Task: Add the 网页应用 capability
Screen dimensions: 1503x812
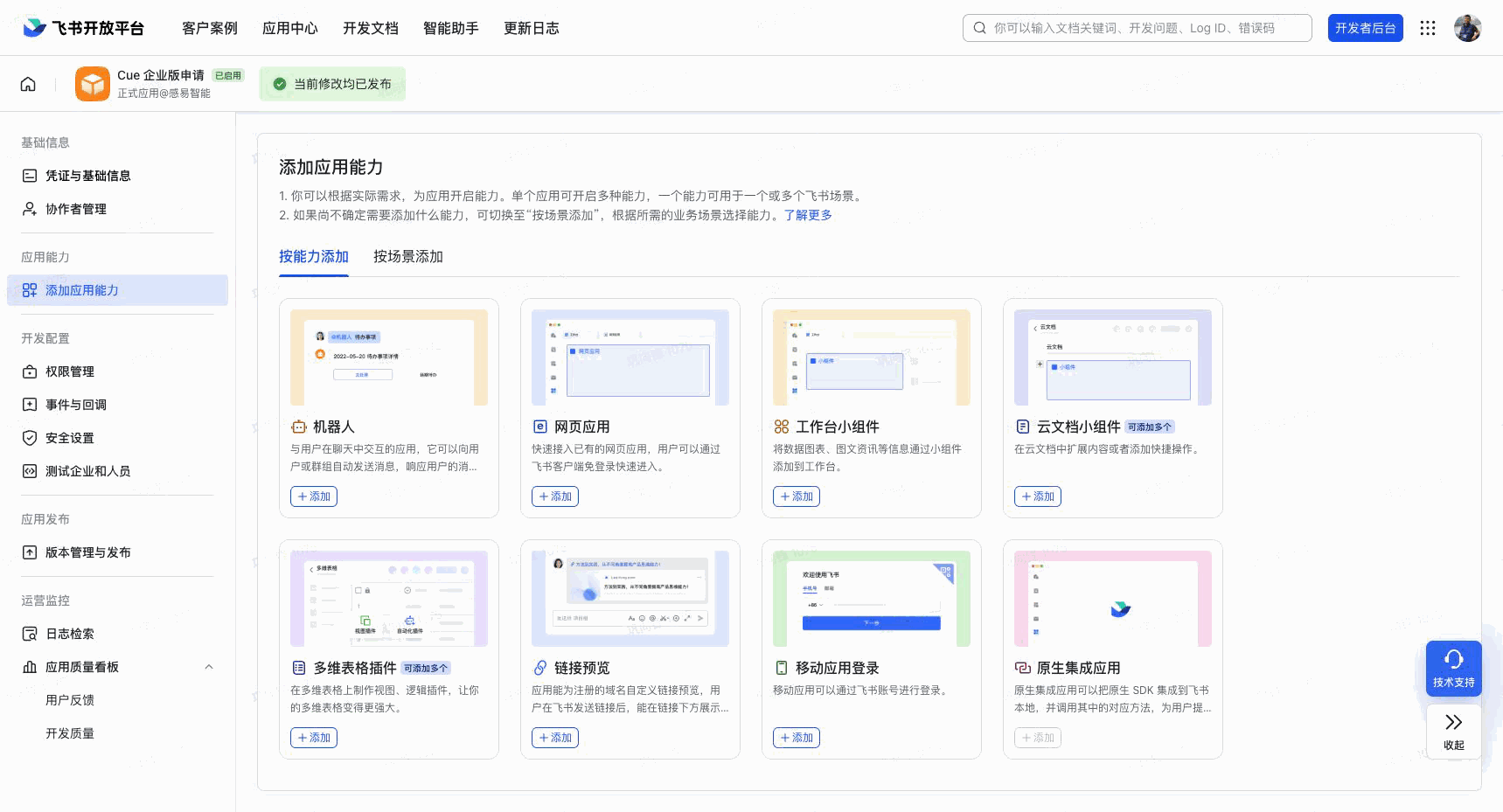Action: [555, 496]
